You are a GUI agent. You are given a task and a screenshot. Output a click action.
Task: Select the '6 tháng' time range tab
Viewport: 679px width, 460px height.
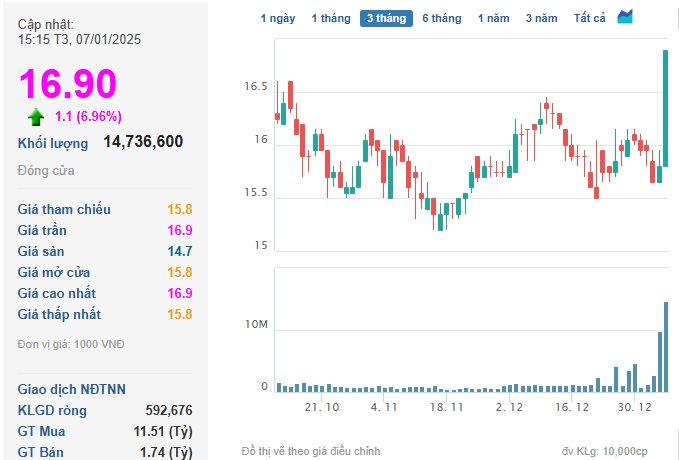[x=442, y=18]
